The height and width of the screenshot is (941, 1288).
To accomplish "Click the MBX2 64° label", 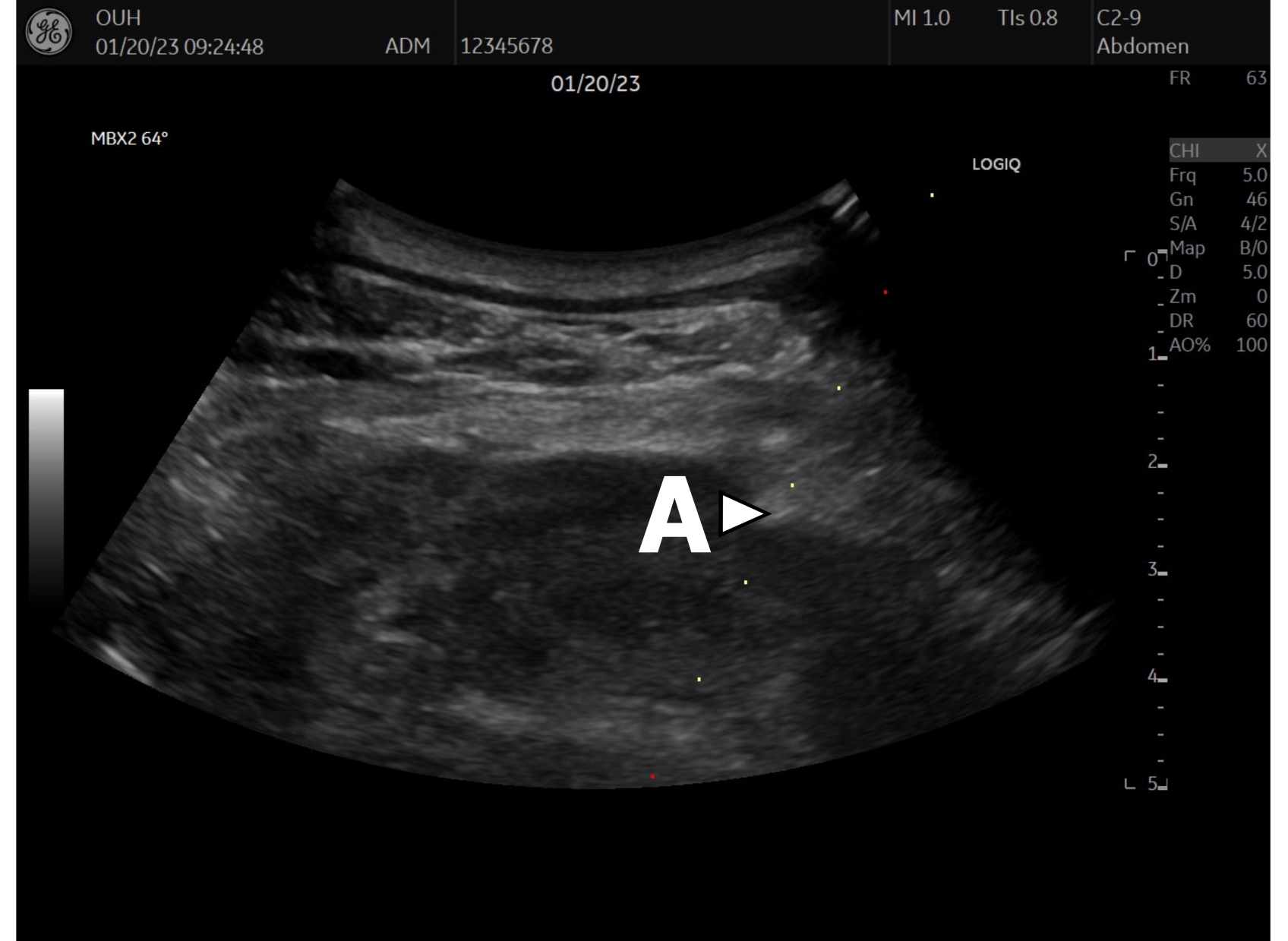I will point(129,138).
